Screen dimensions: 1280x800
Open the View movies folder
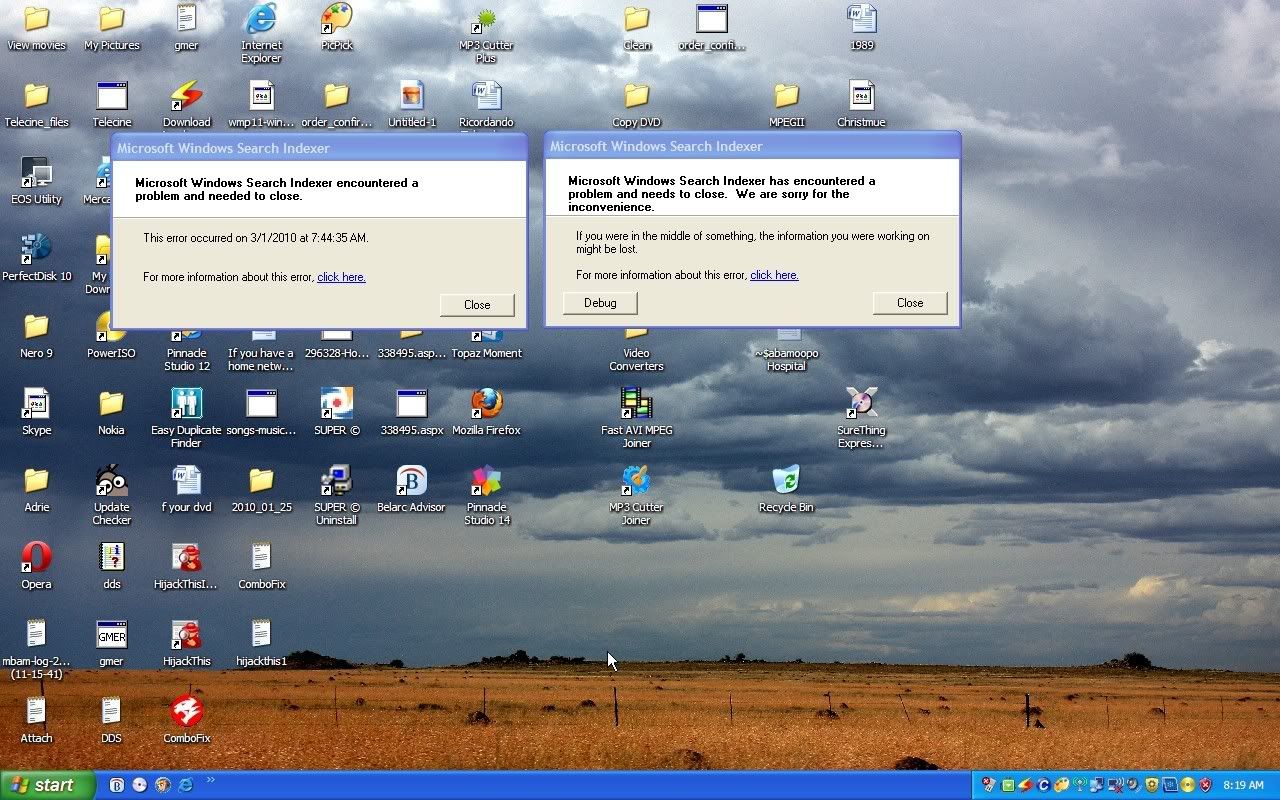click(x=36, y=27)
